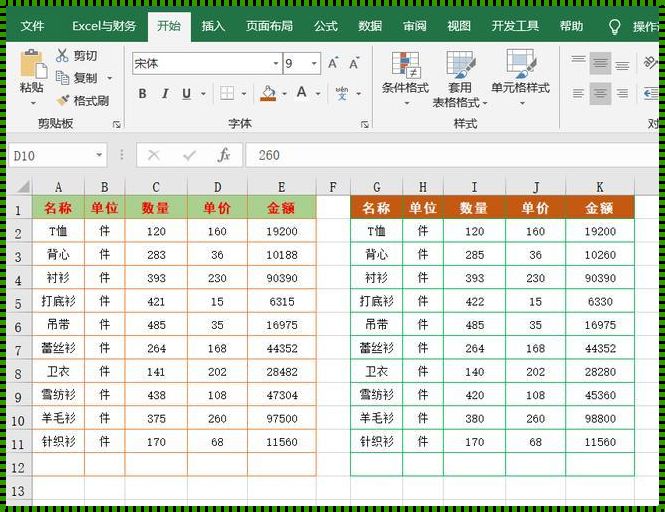Toggle Italic formatting
Image resolution: width=665 pixels, height=512 pixels.
pos(165,93)
